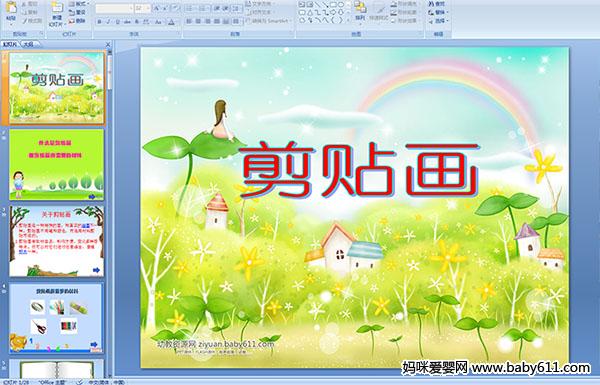Click the Find binoculars command
The height and width of the screenshot is (385, 600).
tap(437, 4)
